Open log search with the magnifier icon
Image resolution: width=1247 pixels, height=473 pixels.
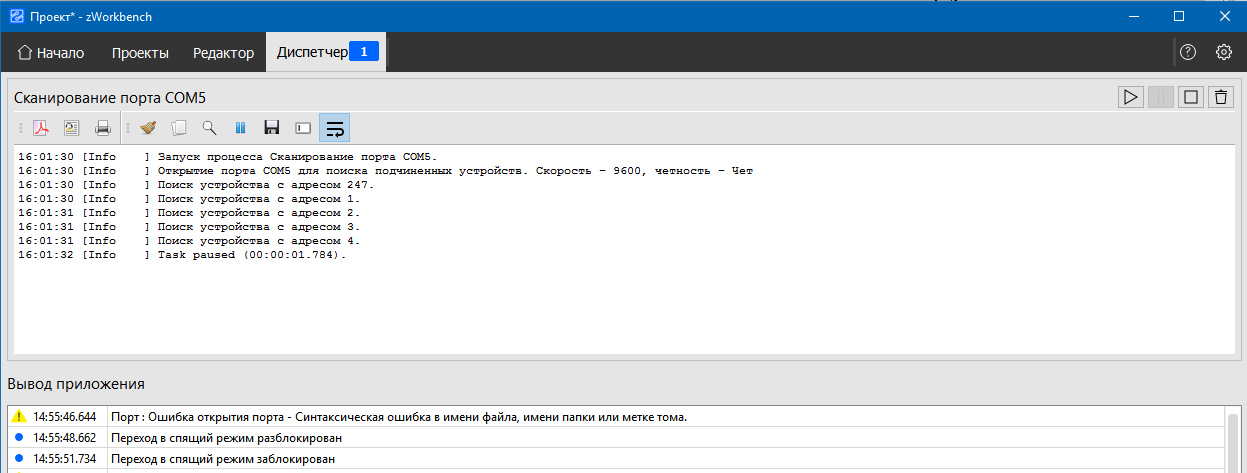[x=209, y=128]
